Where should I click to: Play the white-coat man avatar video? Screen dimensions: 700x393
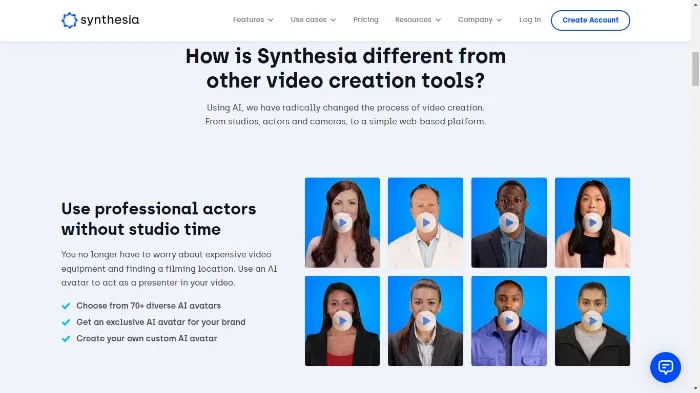click(425, 222)
